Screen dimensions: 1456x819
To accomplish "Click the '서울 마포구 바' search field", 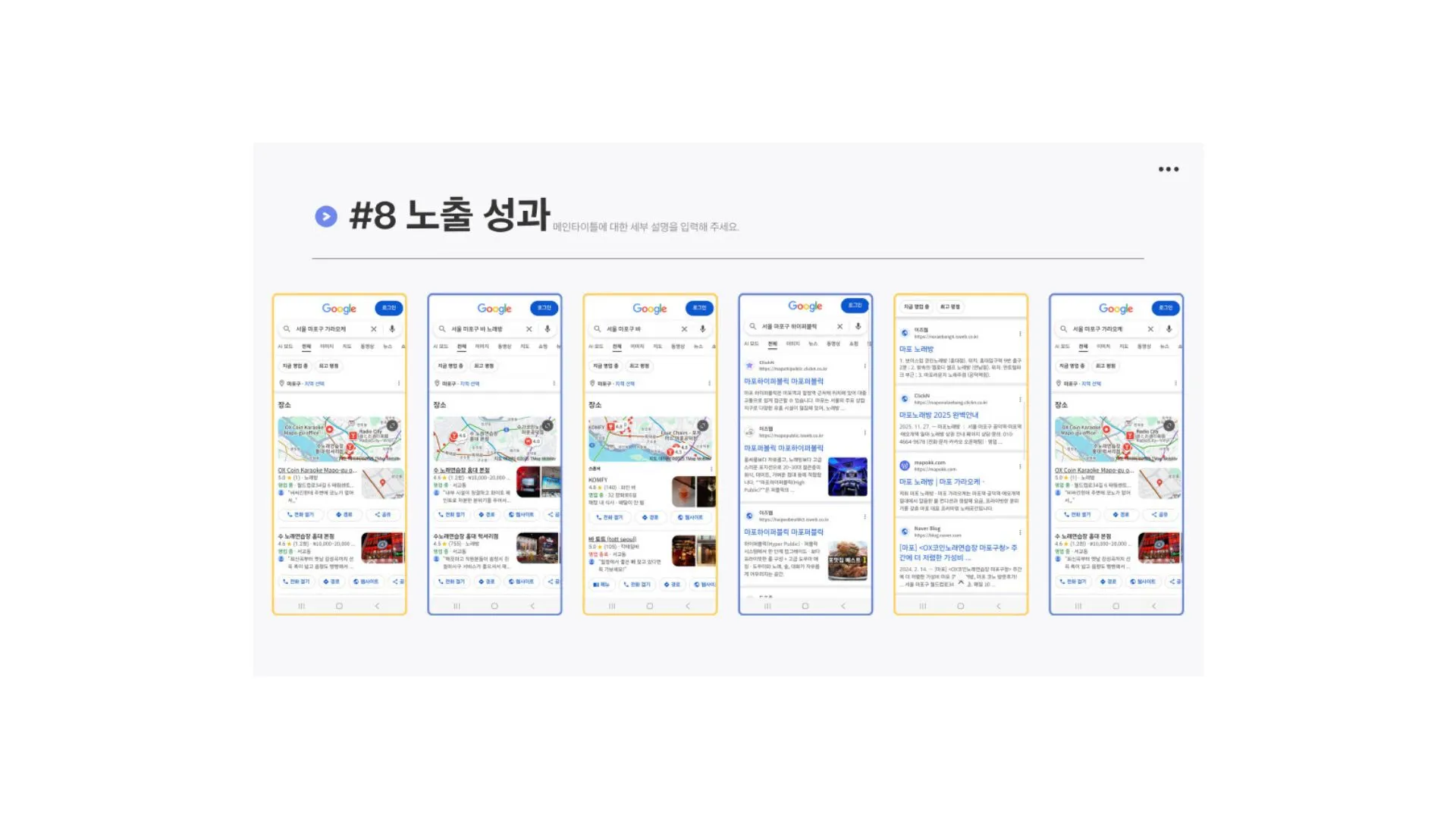I will pos(650,329).
